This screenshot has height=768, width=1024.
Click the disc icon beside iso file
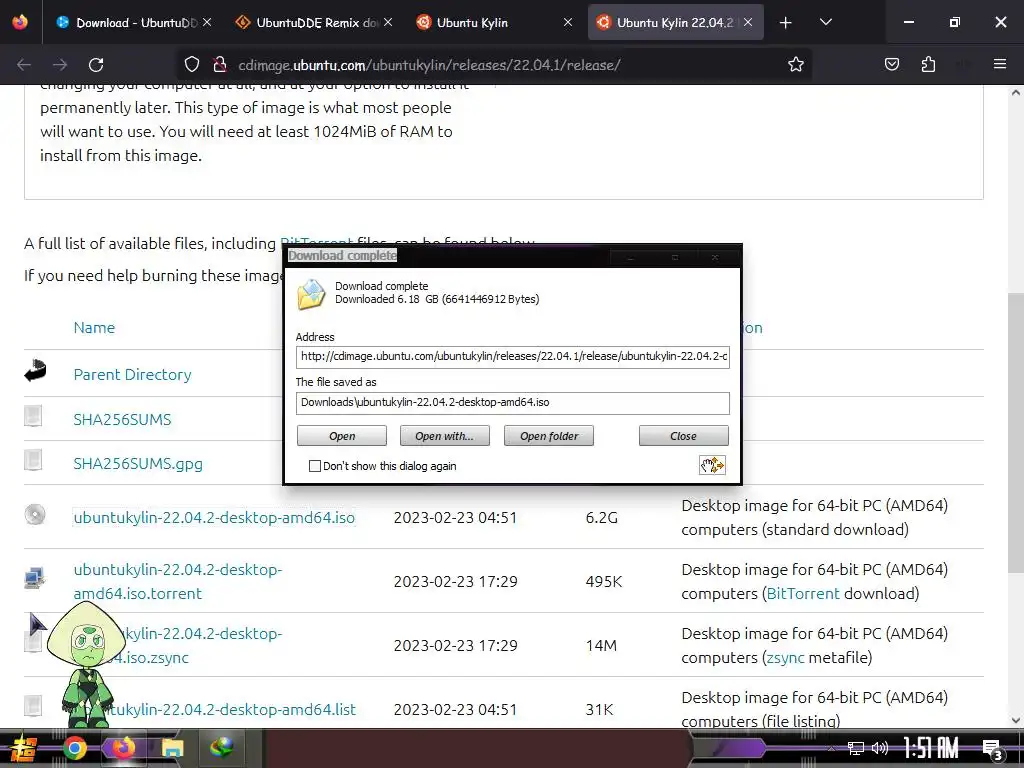[x=35, y=515]
